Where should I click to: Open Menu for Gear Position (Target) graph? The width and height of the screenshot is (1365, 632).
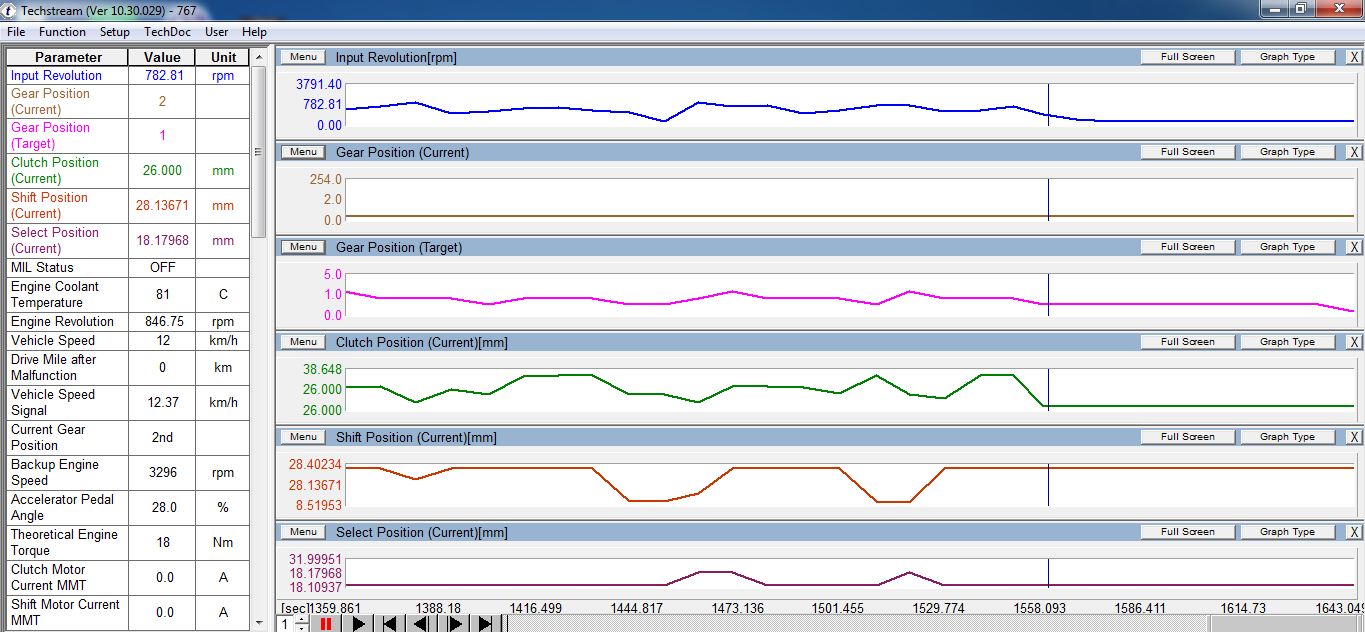[x=303, y=247]
